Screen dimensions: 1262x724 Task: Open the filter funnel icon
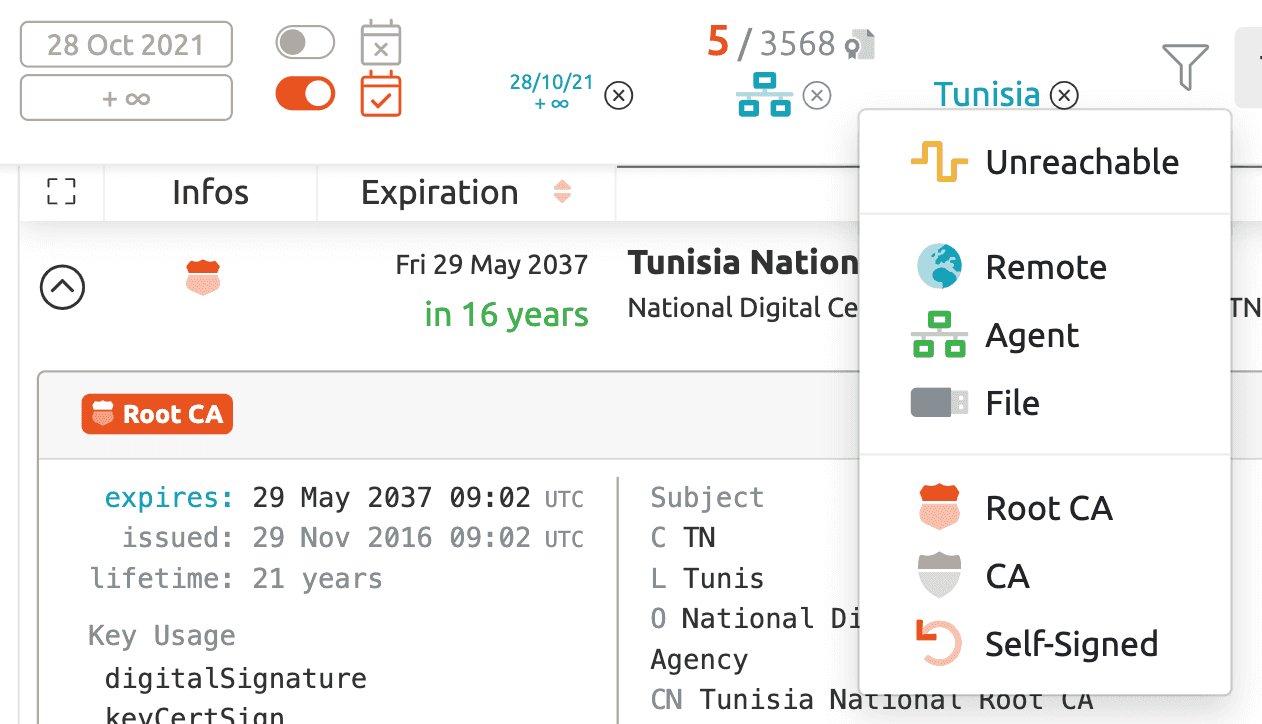(x=1185, y=66)
